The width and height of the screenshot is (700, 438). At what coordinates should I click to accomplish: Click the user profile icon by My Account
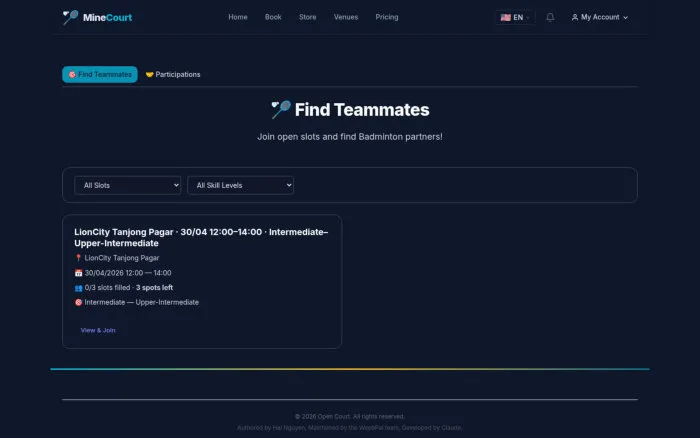click(x=575, y=17)
